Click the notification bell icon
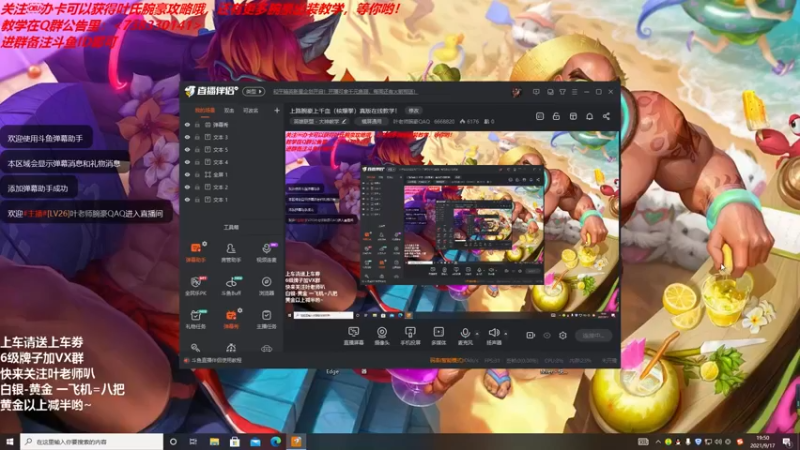Screen dimensions: 800x450 [x=589, y=116]
